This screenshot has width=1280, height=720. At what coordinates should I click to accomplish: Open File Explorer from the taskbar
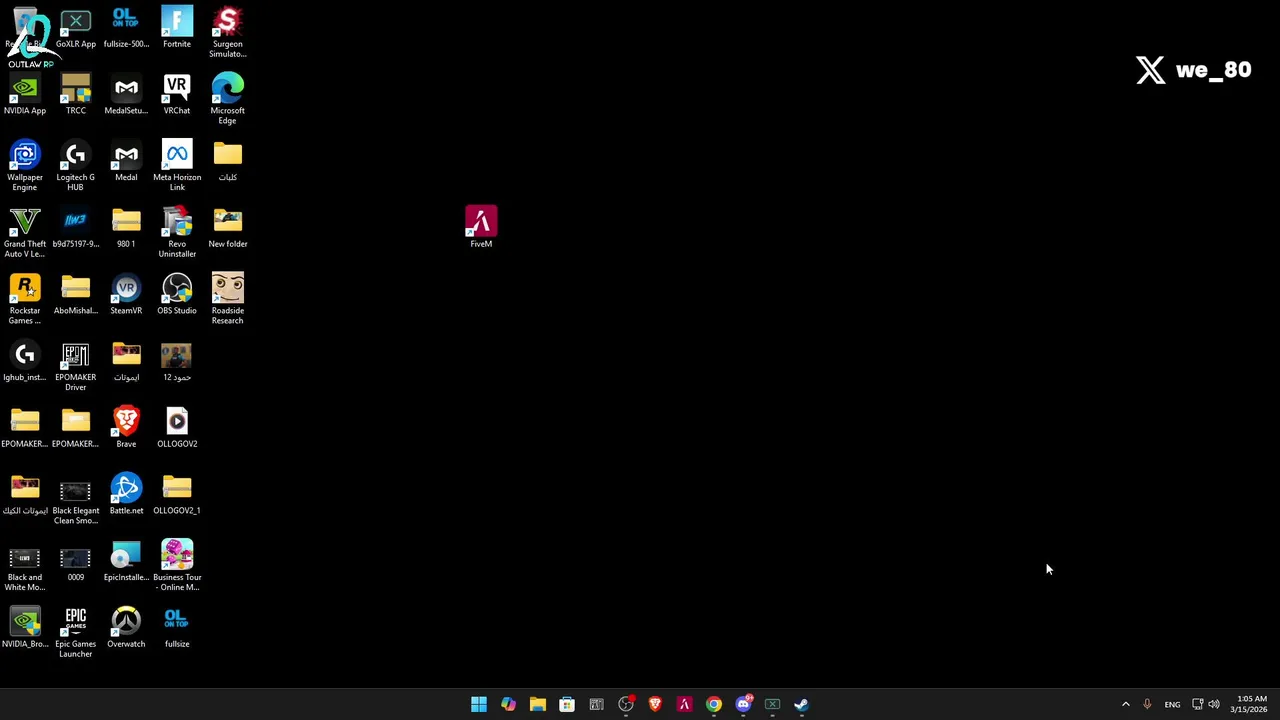538,704
